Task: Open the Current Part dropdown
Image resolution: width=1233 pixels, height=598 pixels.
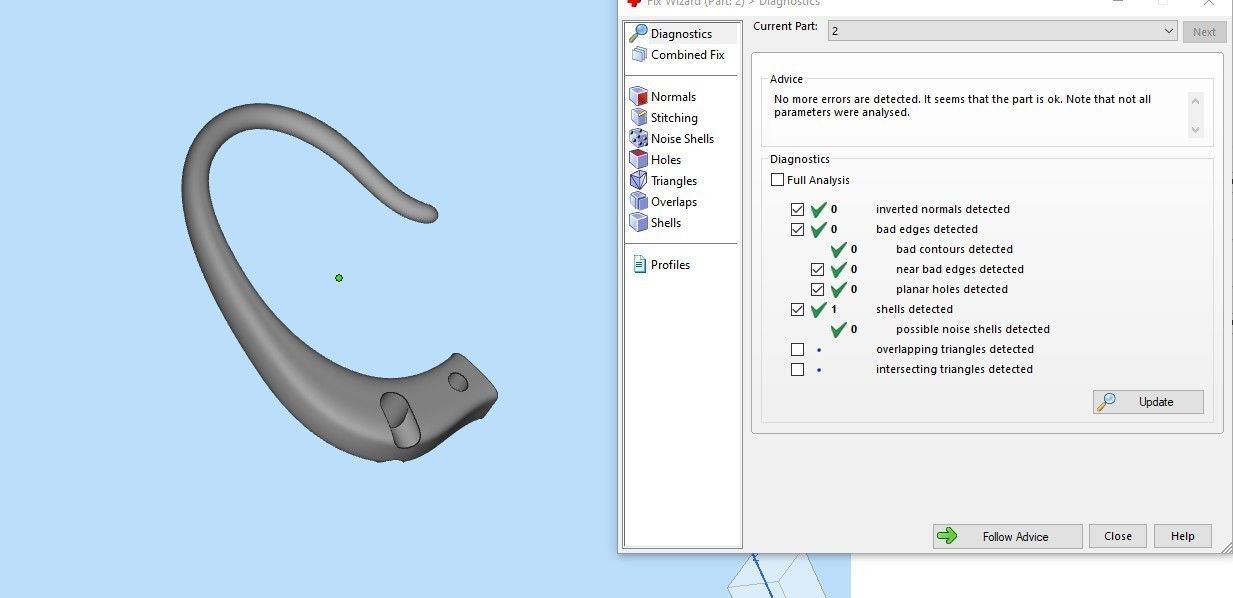Action: coord(1002,31)
